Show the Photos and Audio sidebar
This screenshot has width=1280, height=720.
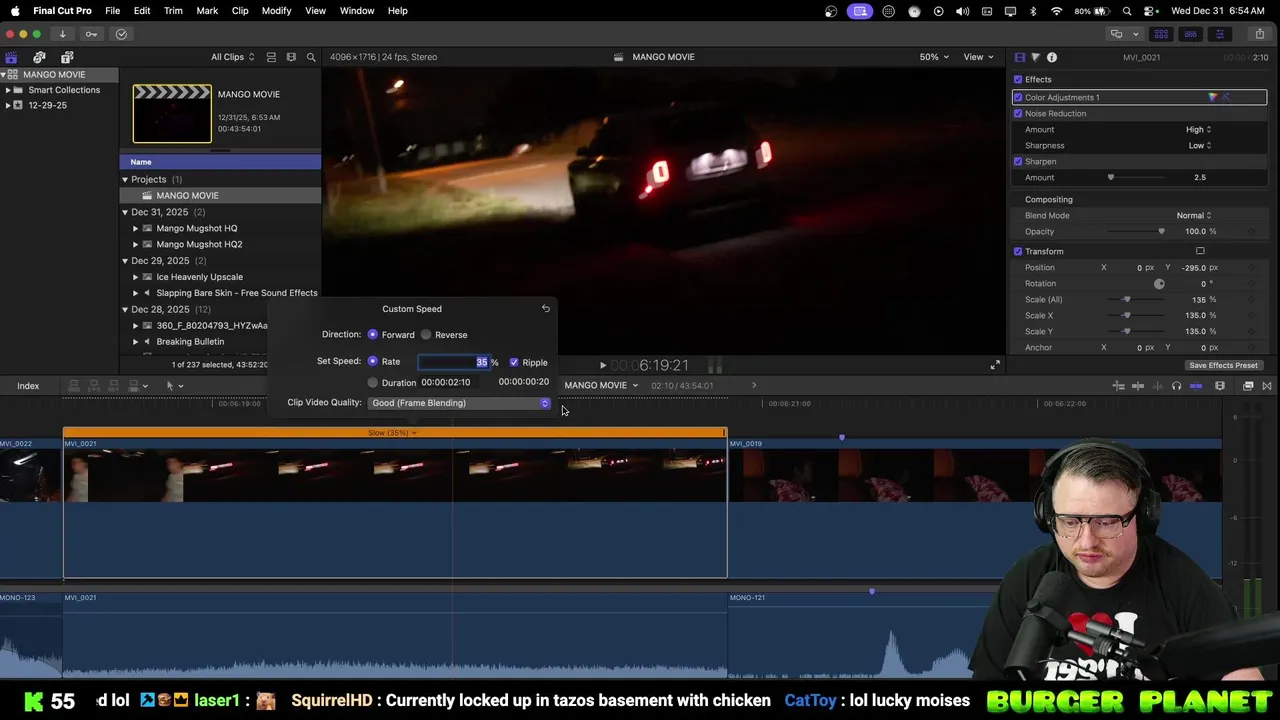click(39, 57)
